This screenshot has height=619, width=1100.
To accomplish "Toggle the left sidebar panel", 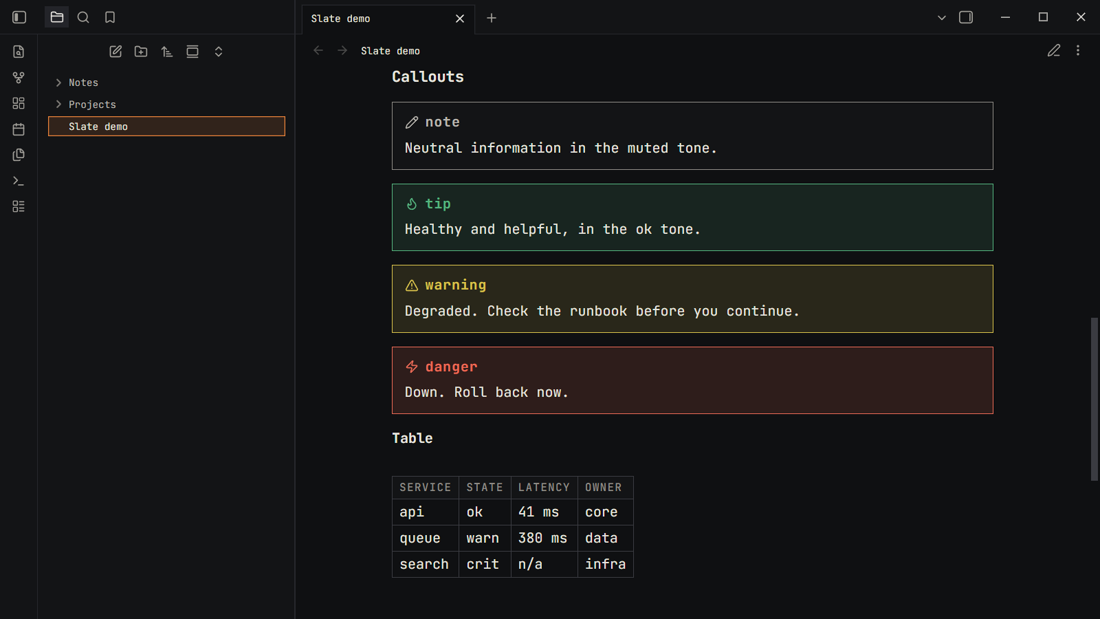I will point(19,18).
